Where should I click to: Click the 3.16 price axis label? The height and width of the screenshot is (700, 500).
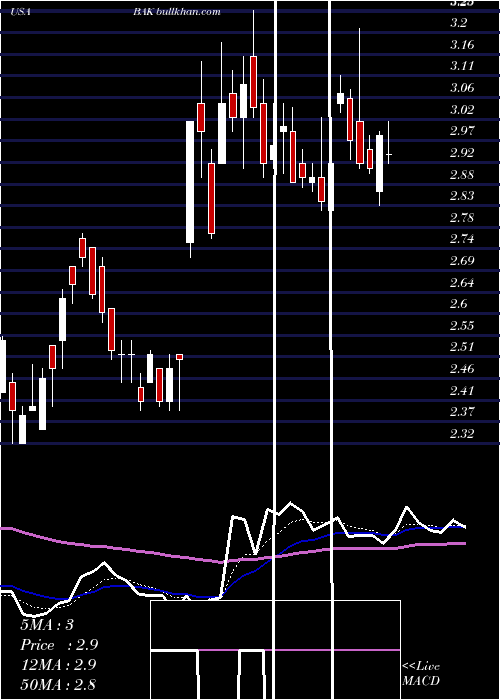point(462,45)
